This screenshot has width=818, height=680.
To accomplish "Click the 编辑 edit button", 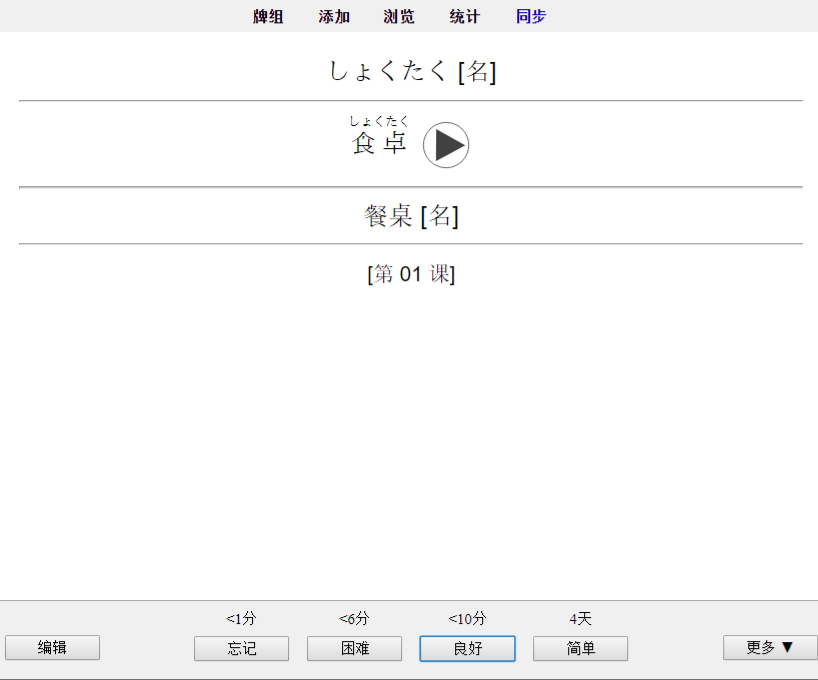I will pyautogui.click(x=53, y=648).
